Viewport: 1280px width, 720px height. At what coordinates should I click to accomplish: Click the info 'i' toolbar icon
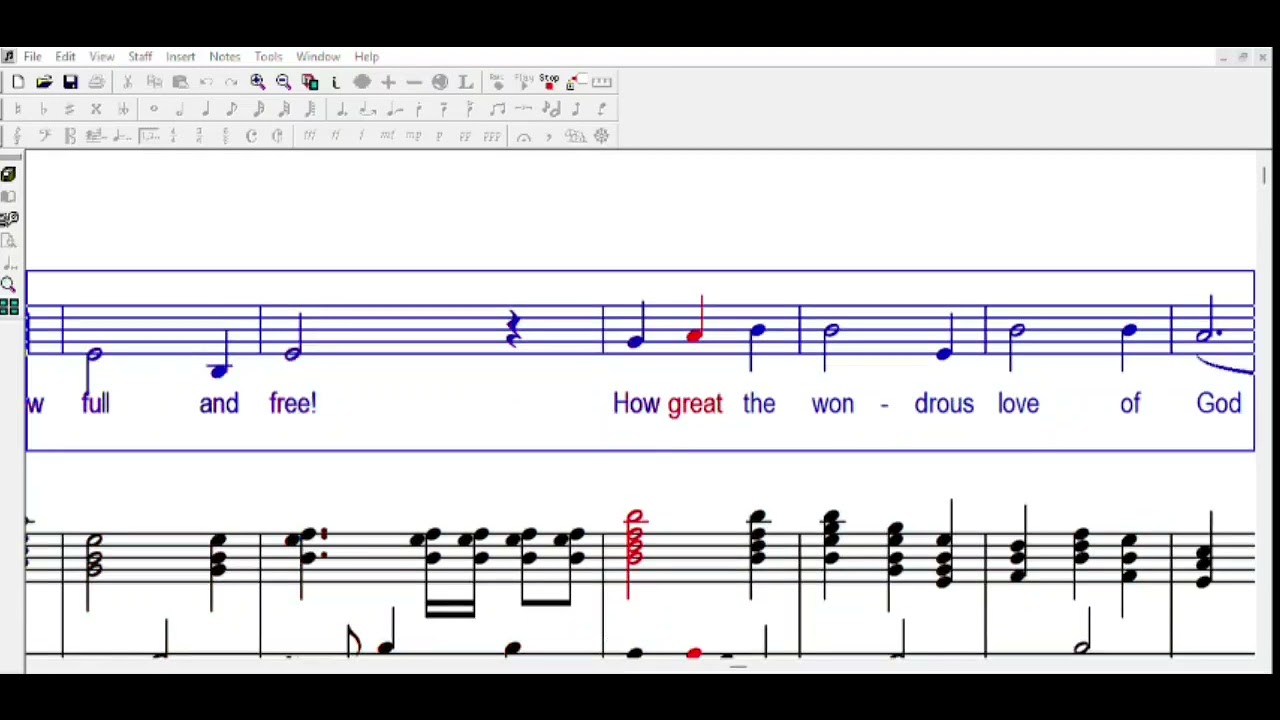point(336,82)
